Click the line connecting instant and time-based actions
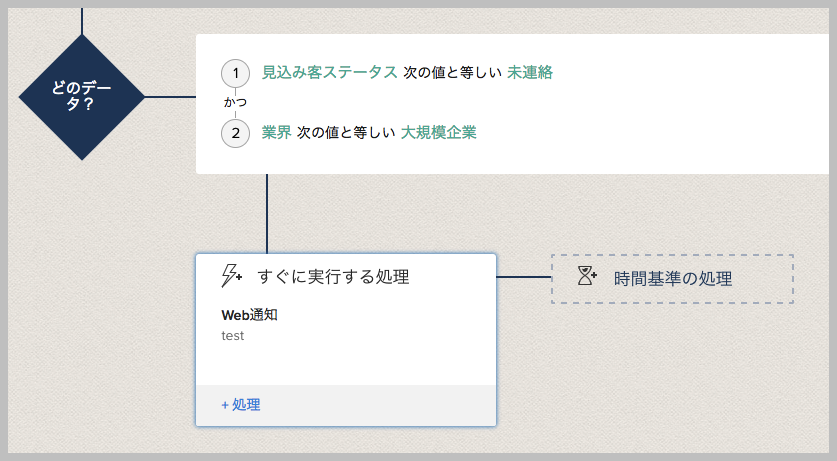Image resolution: width=837 pixels, height=461 pixels. pyautogui.click(x=524, y=277)
